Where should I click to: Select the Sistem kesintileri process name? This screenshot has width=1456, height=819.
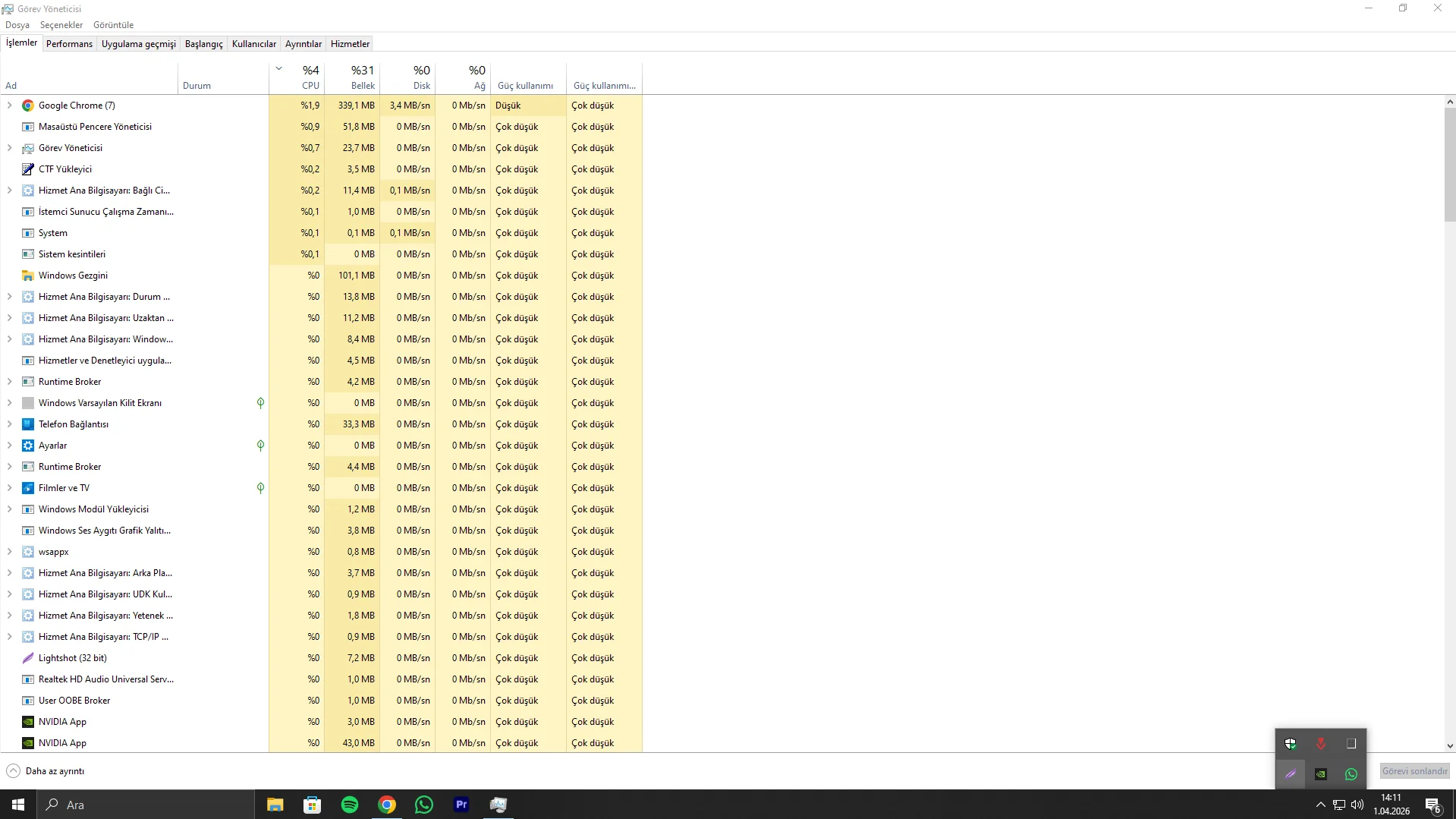coord(72,254)
